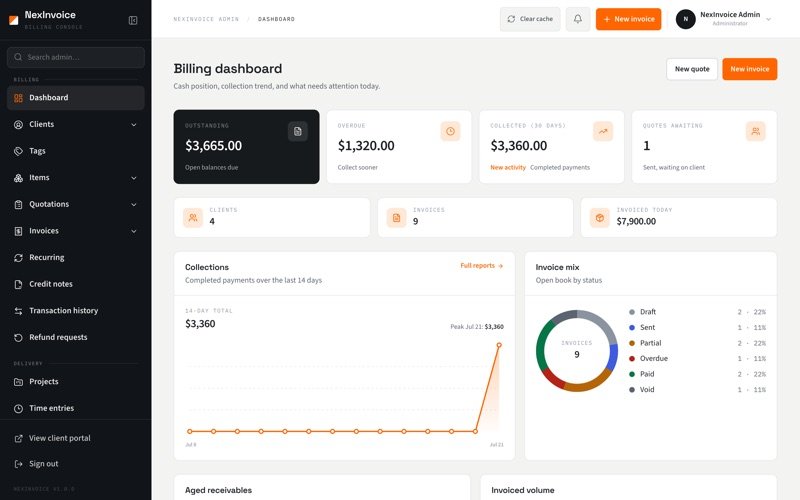Open Transaction history menu item
The height and width of the screenshot is (500, 800).
pyautogui.click(x=76, y=311)
